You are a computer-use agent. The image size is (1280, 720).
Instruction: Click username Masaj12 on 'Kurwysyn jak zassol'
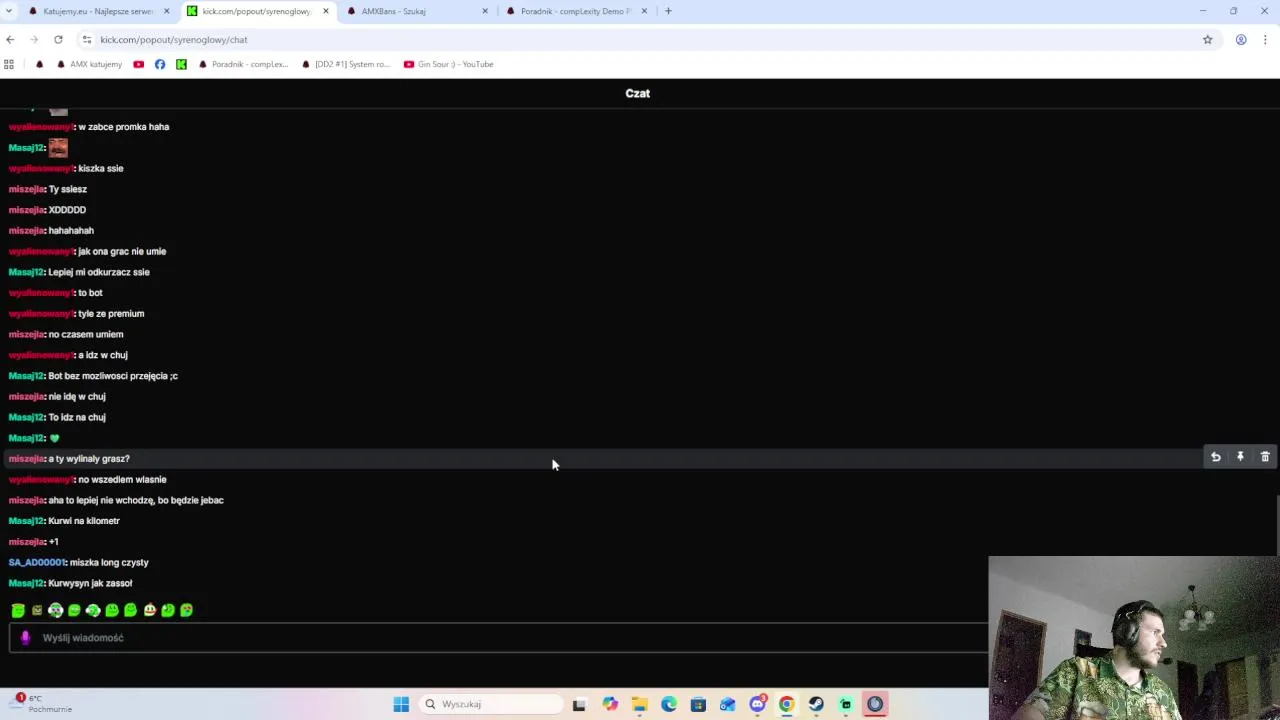(x=26, y=583)
